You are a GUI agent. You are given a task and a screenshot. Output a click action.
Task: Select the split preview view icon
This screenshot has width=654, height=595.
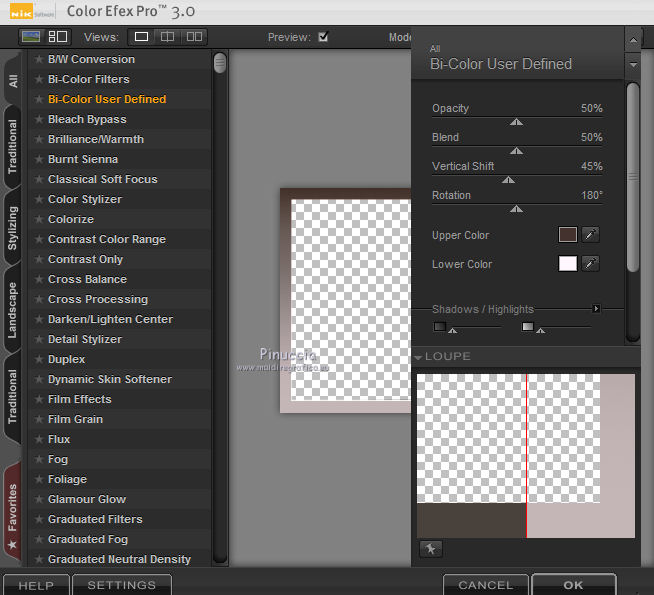[167, 37]
